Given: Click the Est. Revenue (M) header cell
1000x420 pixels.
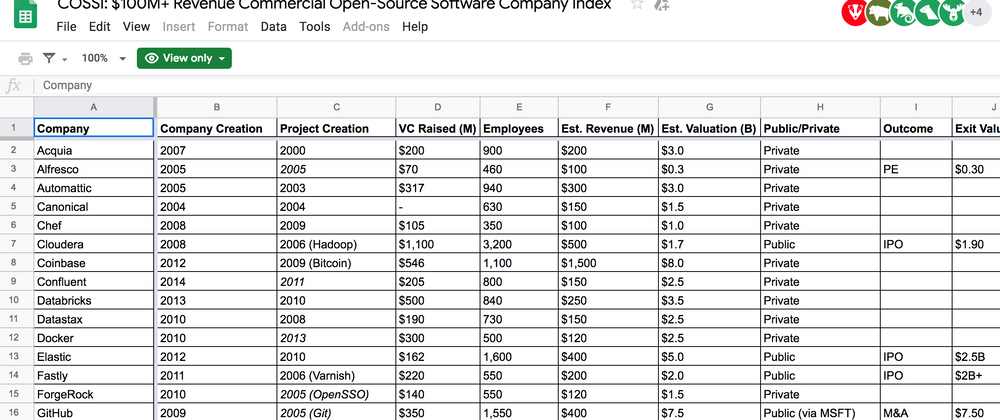Looking at the screenshot, I should (608, 128).
